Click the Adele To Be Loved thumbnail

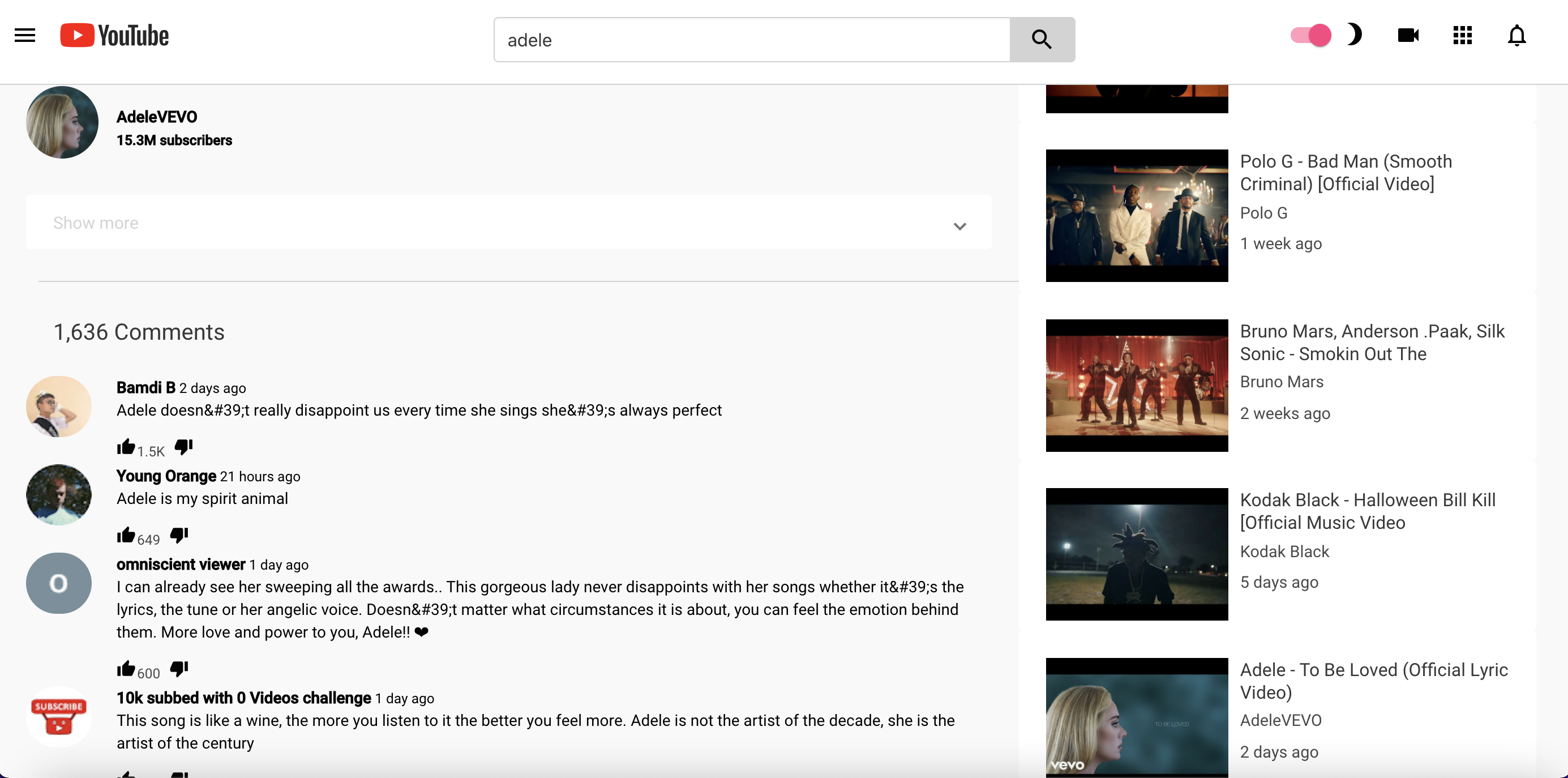(x=1136, y=716)
